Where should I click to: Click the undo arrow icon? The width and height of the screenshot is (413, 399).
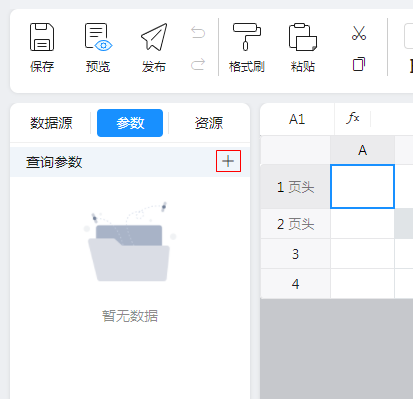[x=198, y=32]
